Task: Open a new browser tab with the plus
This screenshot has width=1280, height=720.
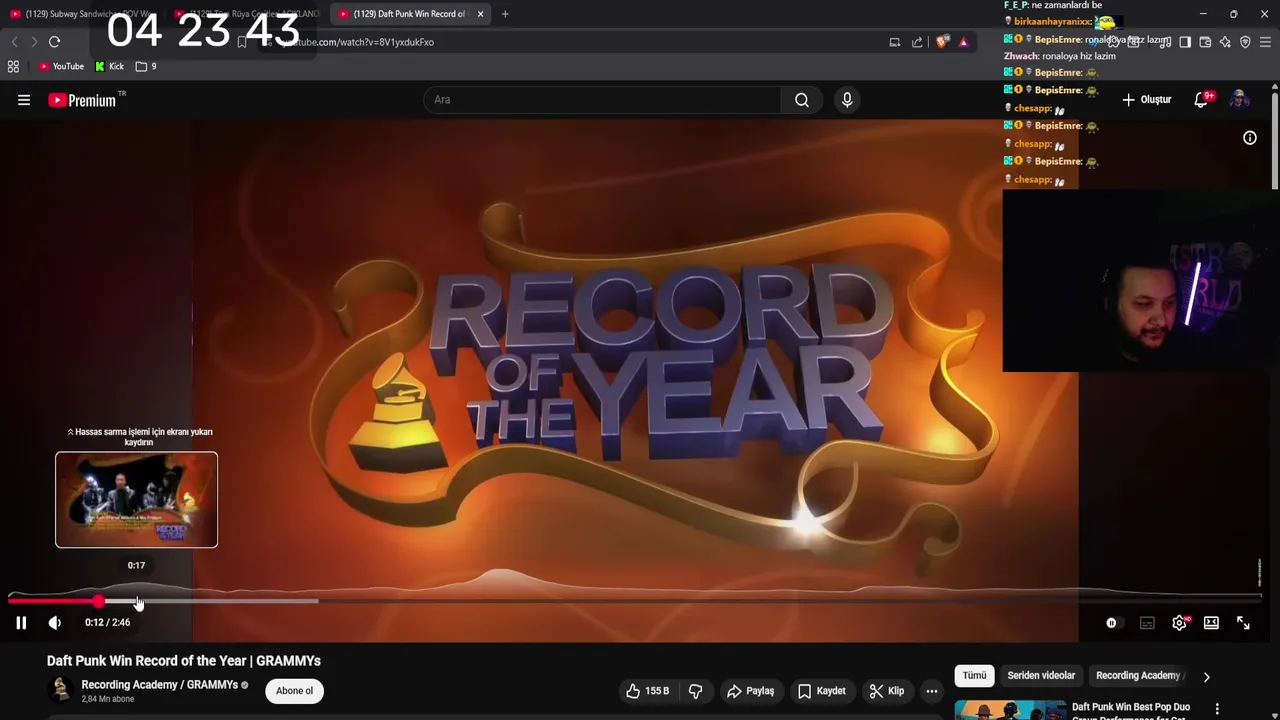Action: 505,14
